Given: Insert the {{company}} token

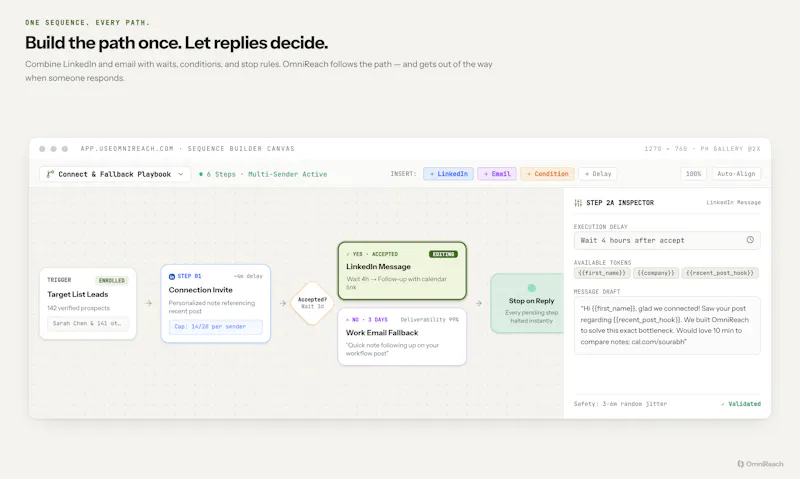Looking at the screenshot, I should tap(656, 273).
